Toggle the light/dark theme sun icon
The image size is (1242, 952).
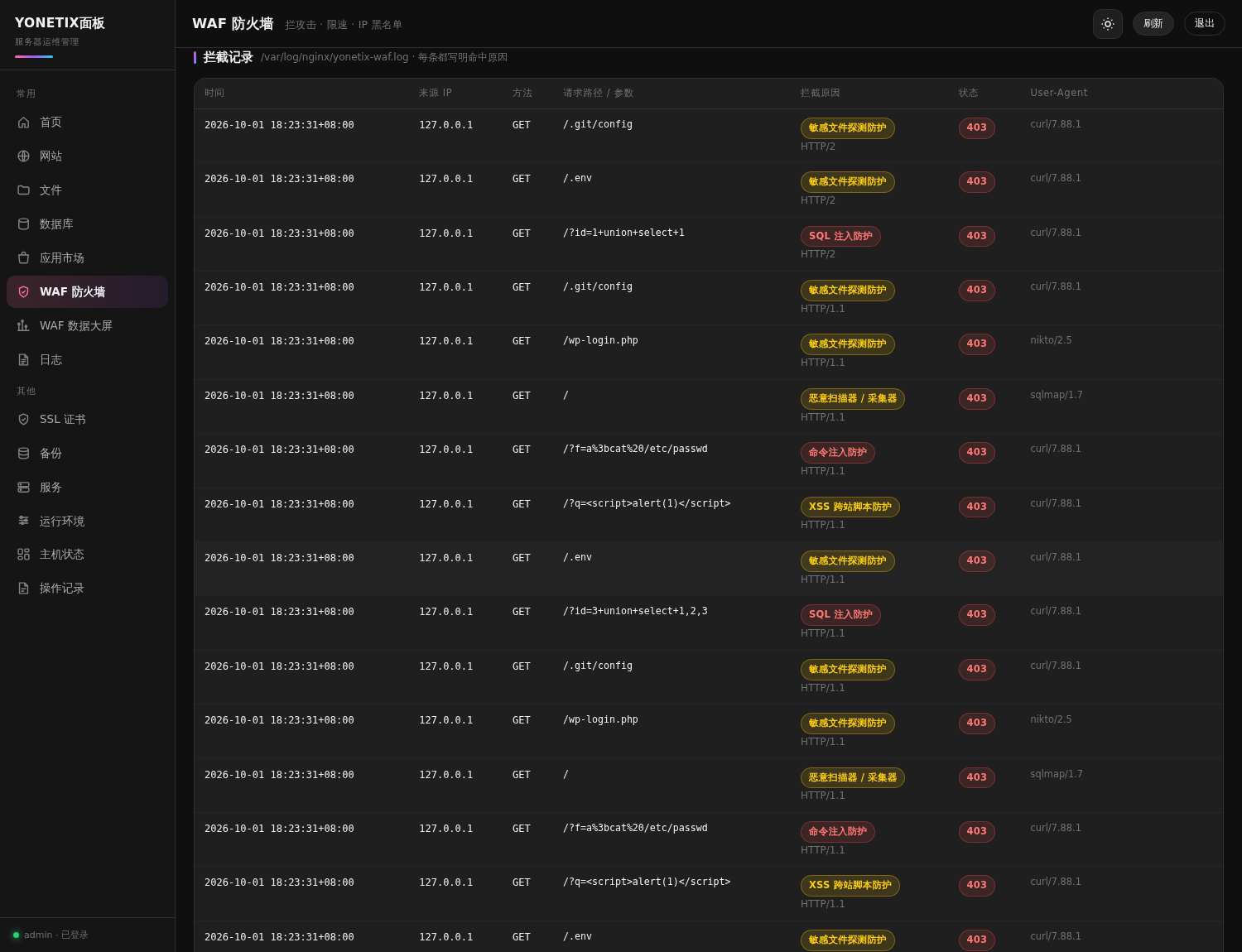click(x=1108, y=24)
